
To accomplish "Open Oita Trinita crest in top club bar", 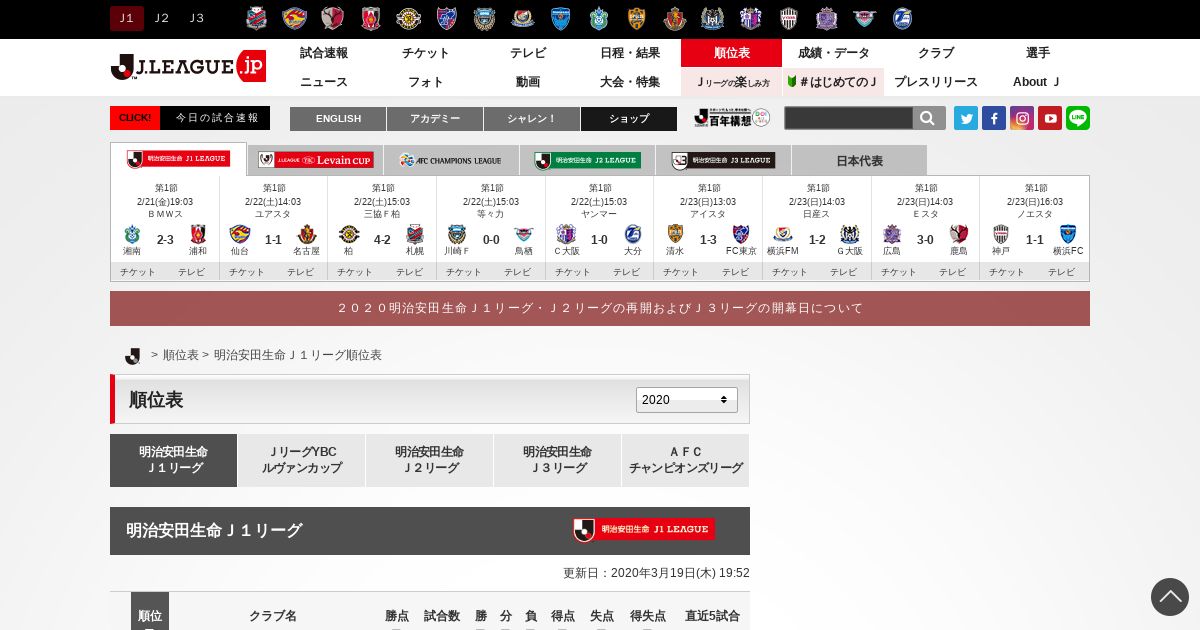I will pos(903,18).
